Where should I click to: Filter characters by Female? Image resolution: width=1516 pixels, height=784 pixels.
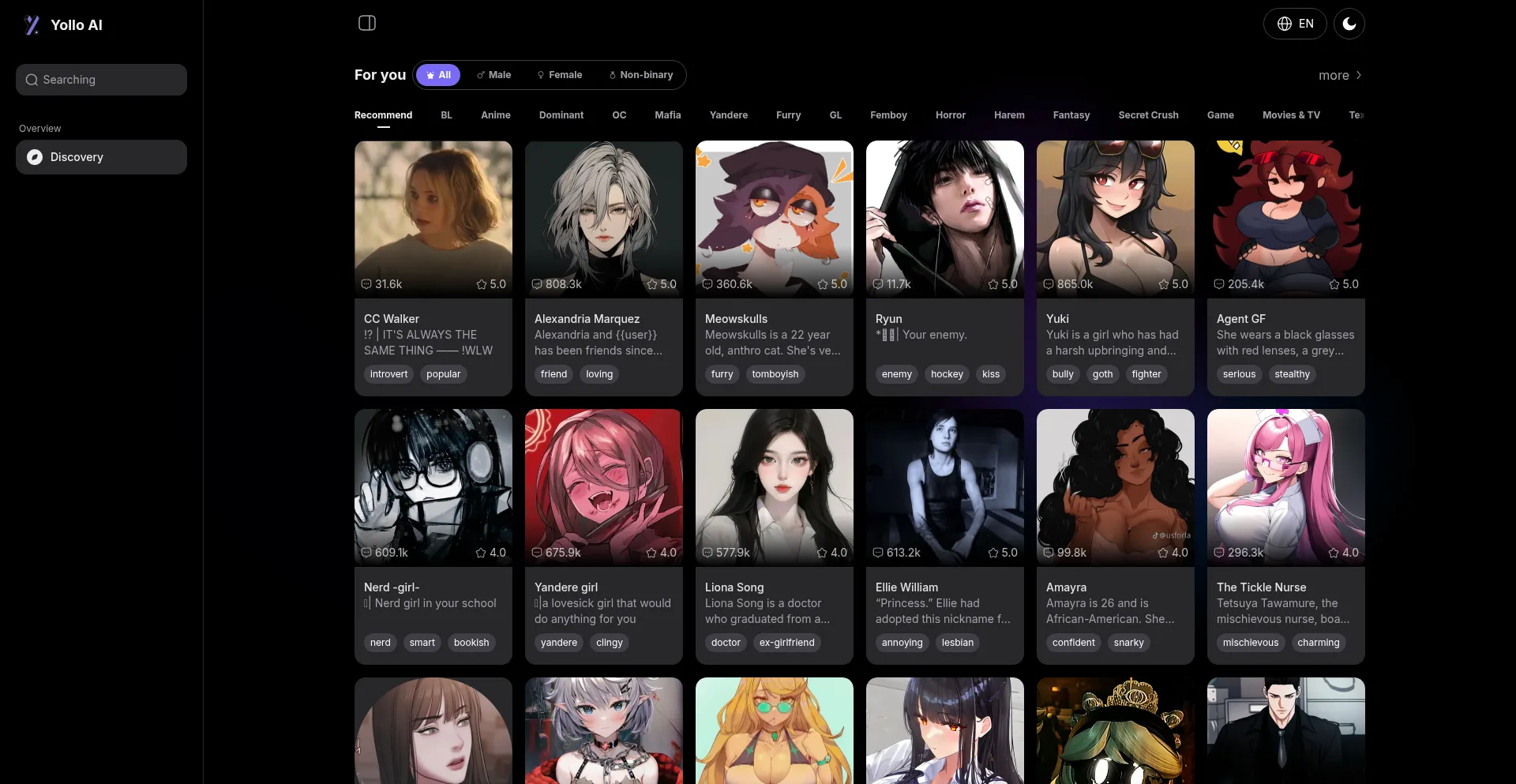[559, 75]
